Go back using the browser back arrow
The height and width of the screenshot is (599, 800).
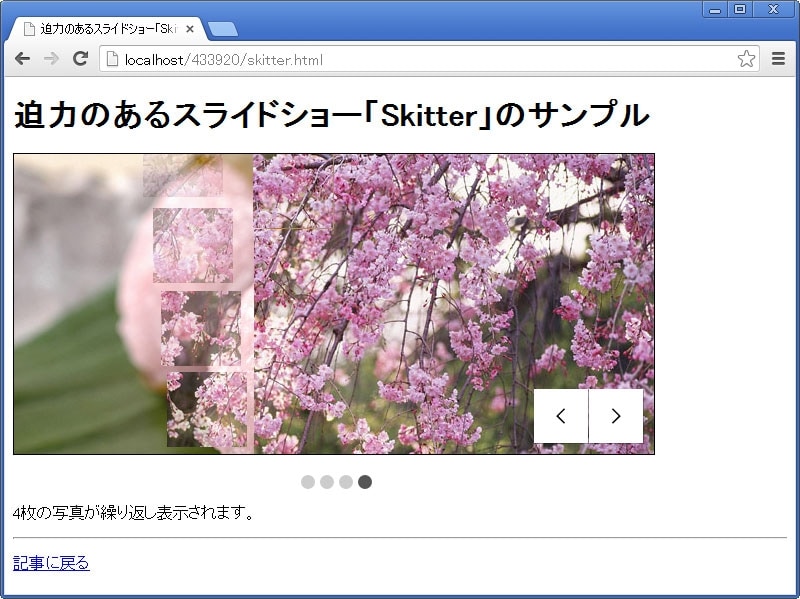coord(22,59)
